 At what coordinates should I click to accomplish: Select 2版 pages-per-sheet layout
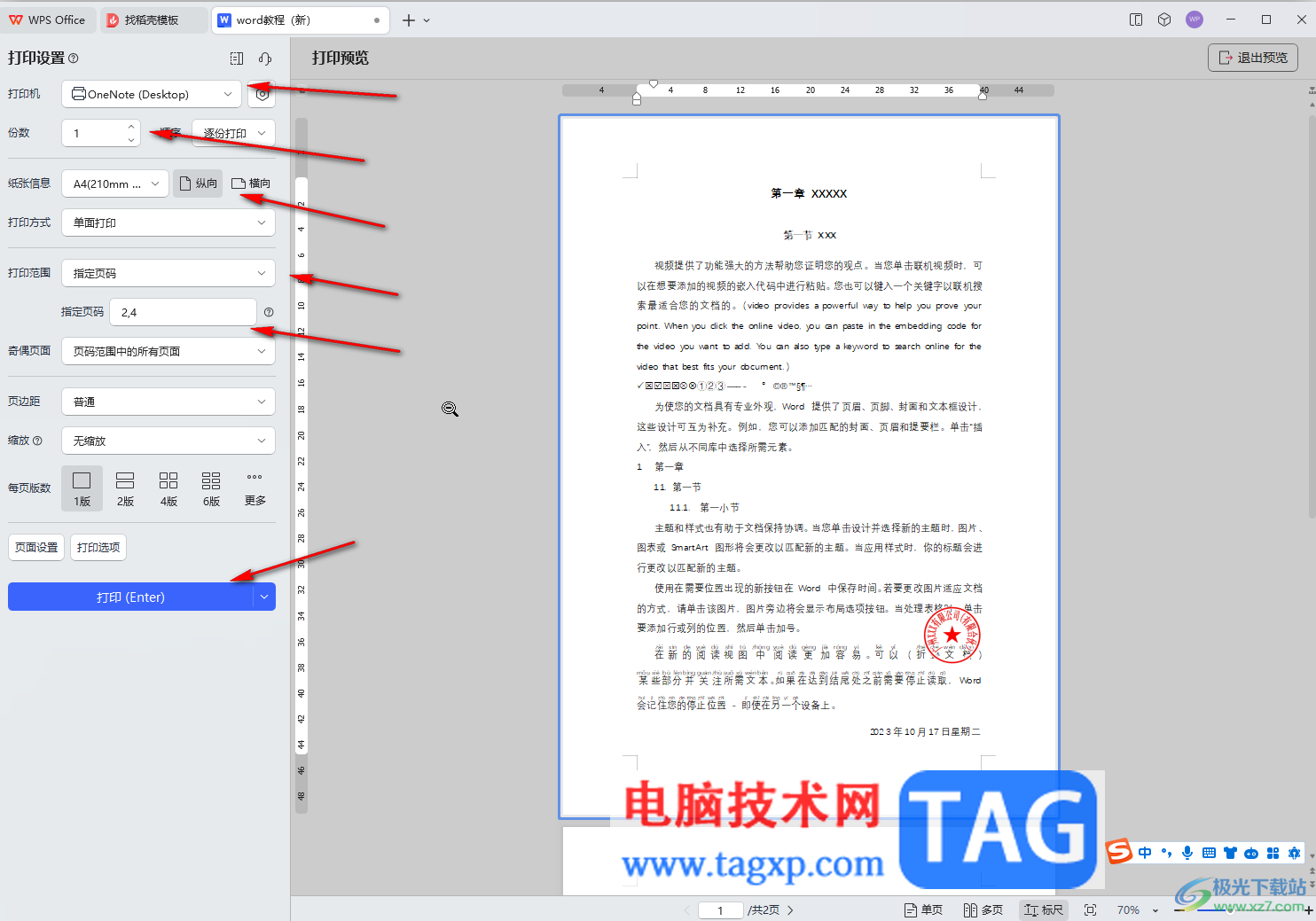[125, 488]
